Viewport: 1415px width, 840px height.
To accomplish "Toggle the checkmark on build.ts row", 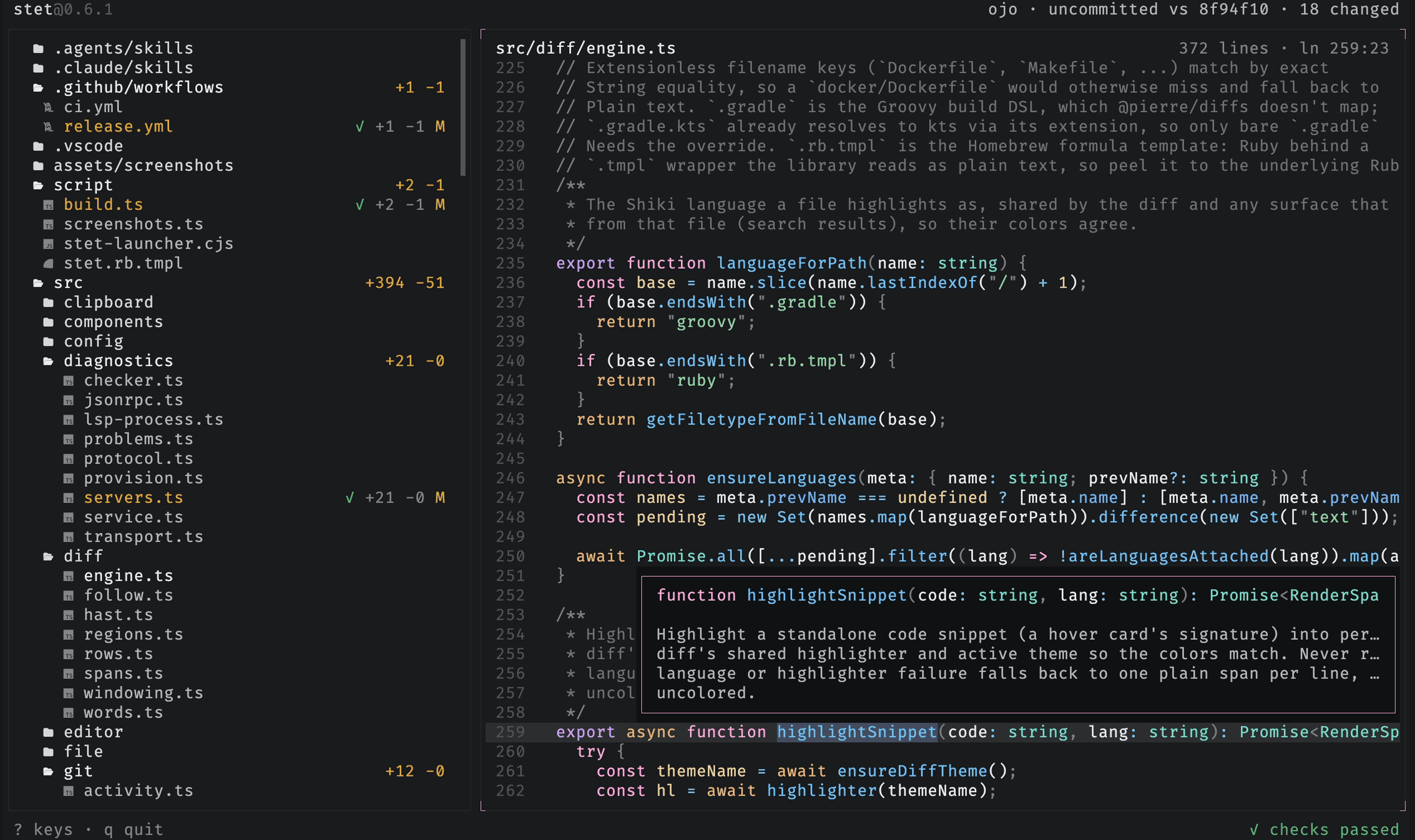I will 359,205.
